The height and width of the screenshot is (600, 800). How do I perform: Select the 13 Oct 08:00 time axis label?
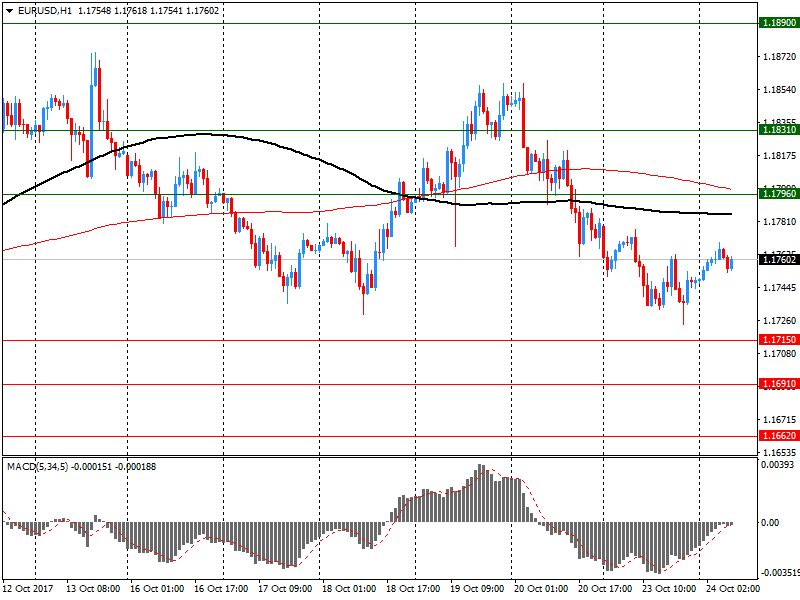click(93, 589)
